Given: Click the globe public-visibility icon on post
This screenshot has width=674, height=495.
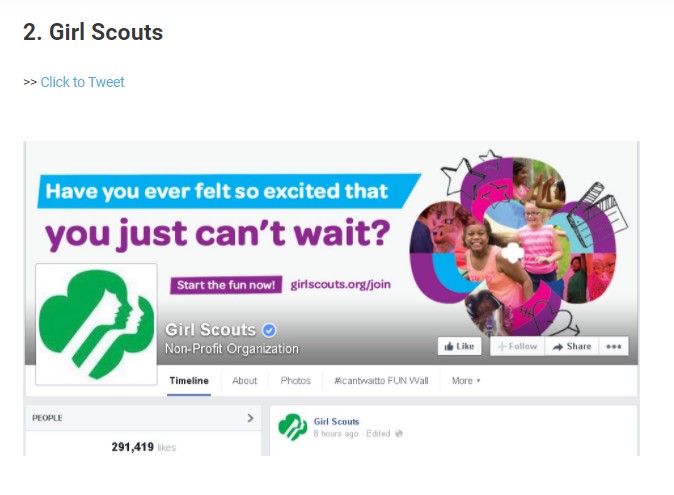Looking at the screenshot, I should click(x=398, y=434).
